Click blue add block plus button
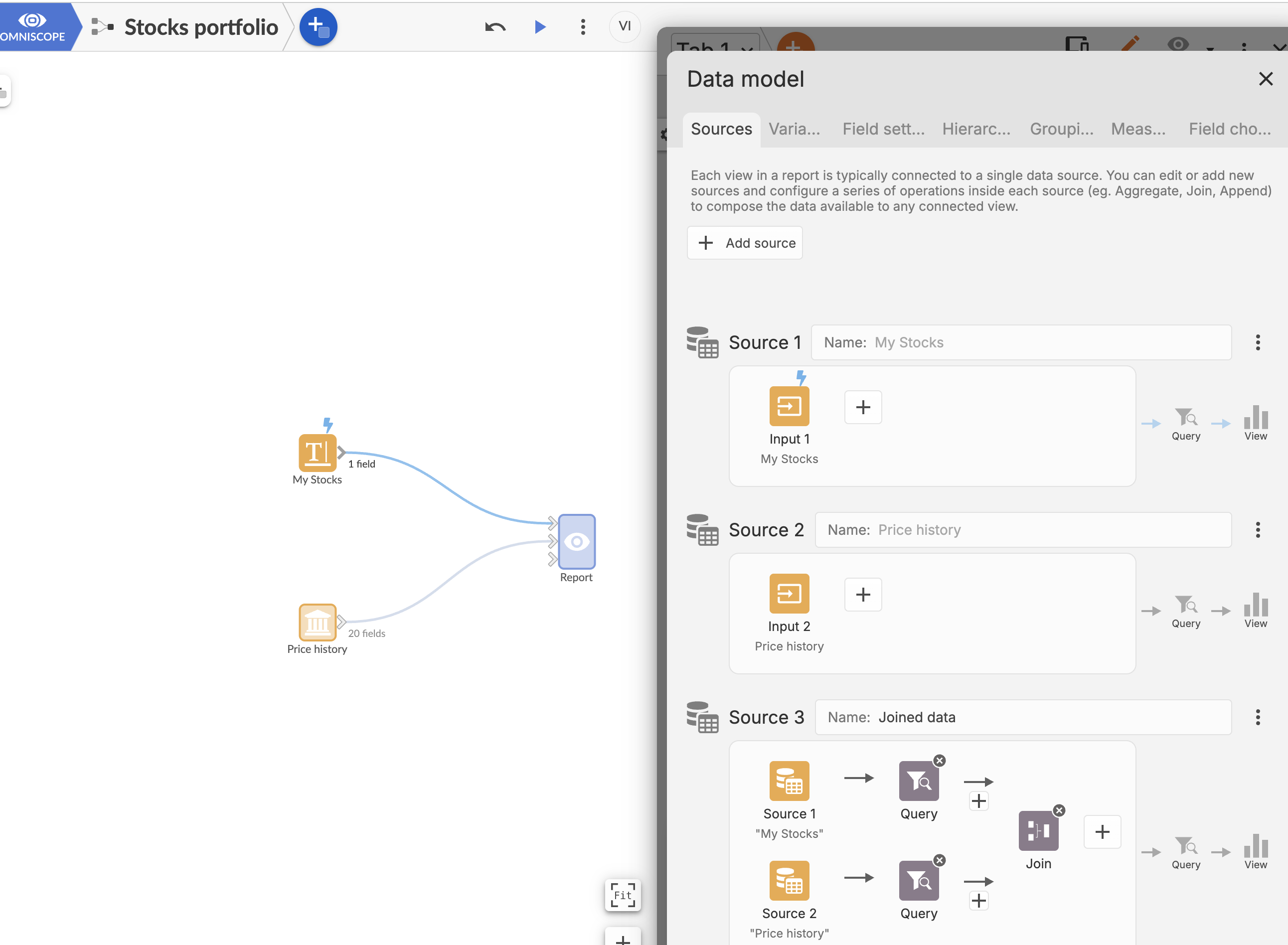The image size is (1288, 945). point(318,26)
